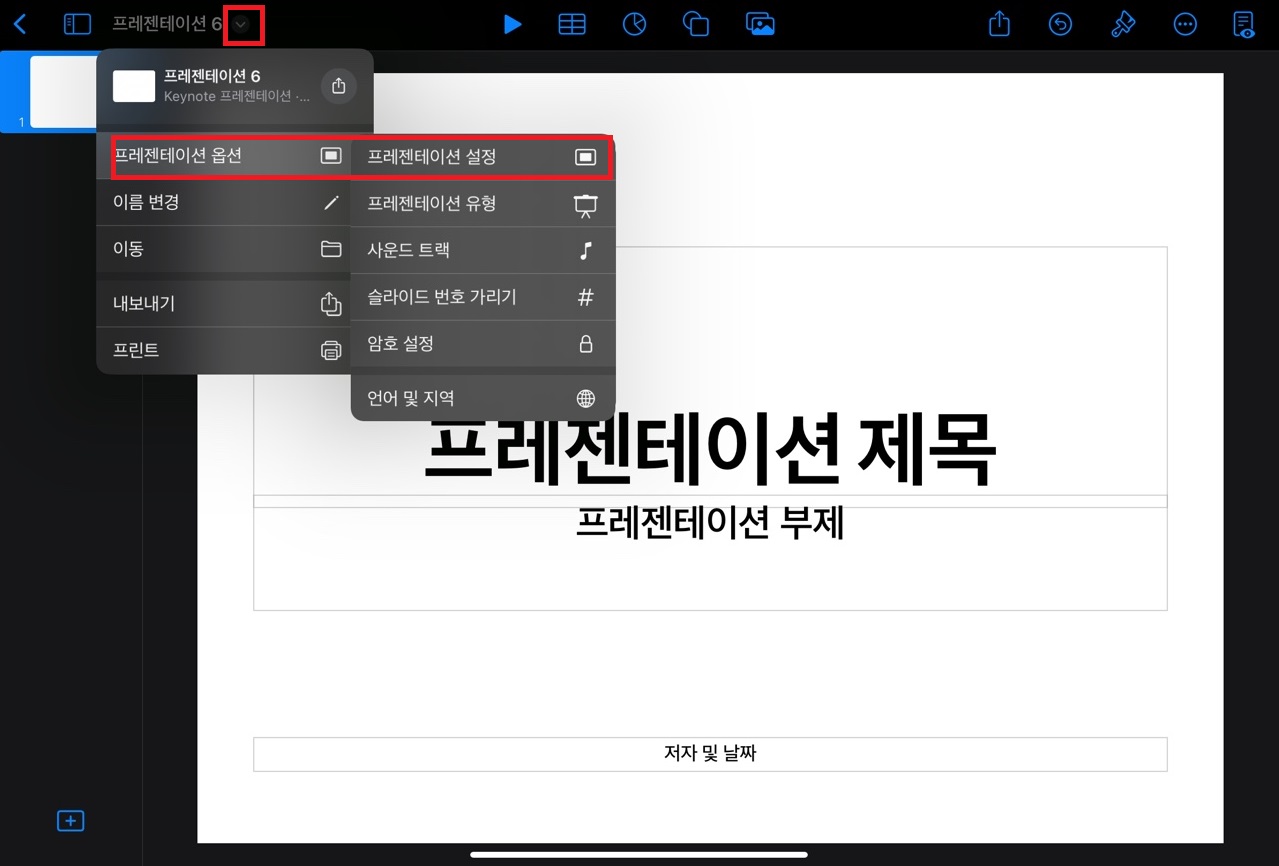Open presenter notes view icon

click(1243, 24)
